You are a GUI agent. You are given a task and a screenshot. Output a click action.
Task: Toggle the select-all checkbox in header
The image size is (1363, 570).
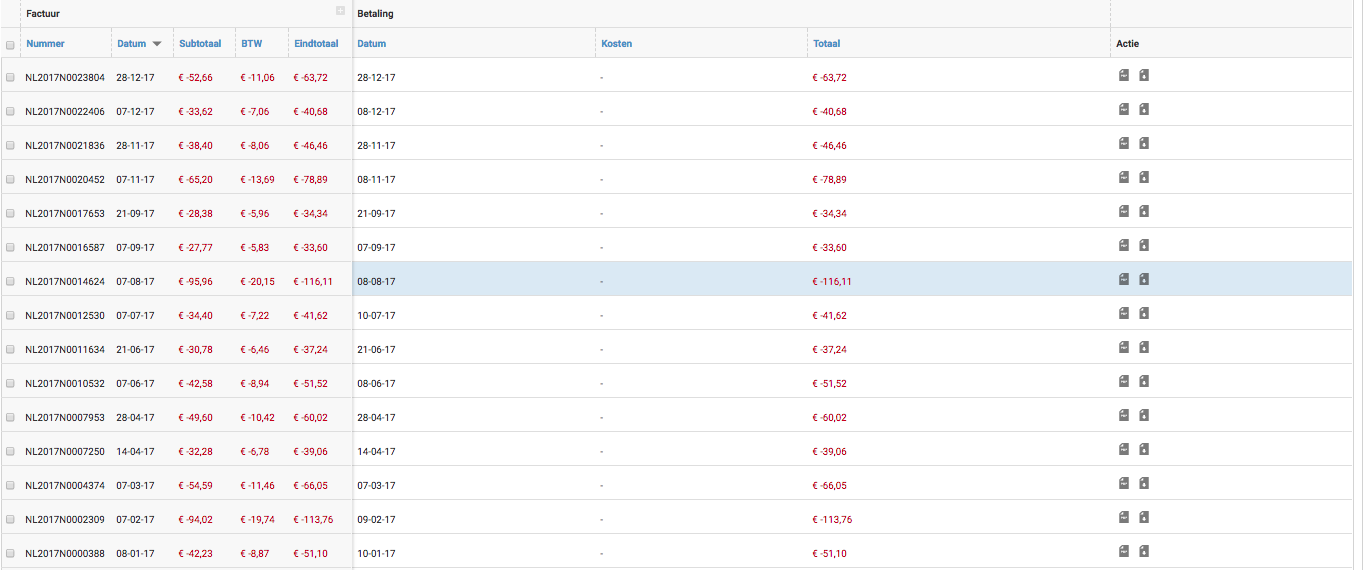10,45
